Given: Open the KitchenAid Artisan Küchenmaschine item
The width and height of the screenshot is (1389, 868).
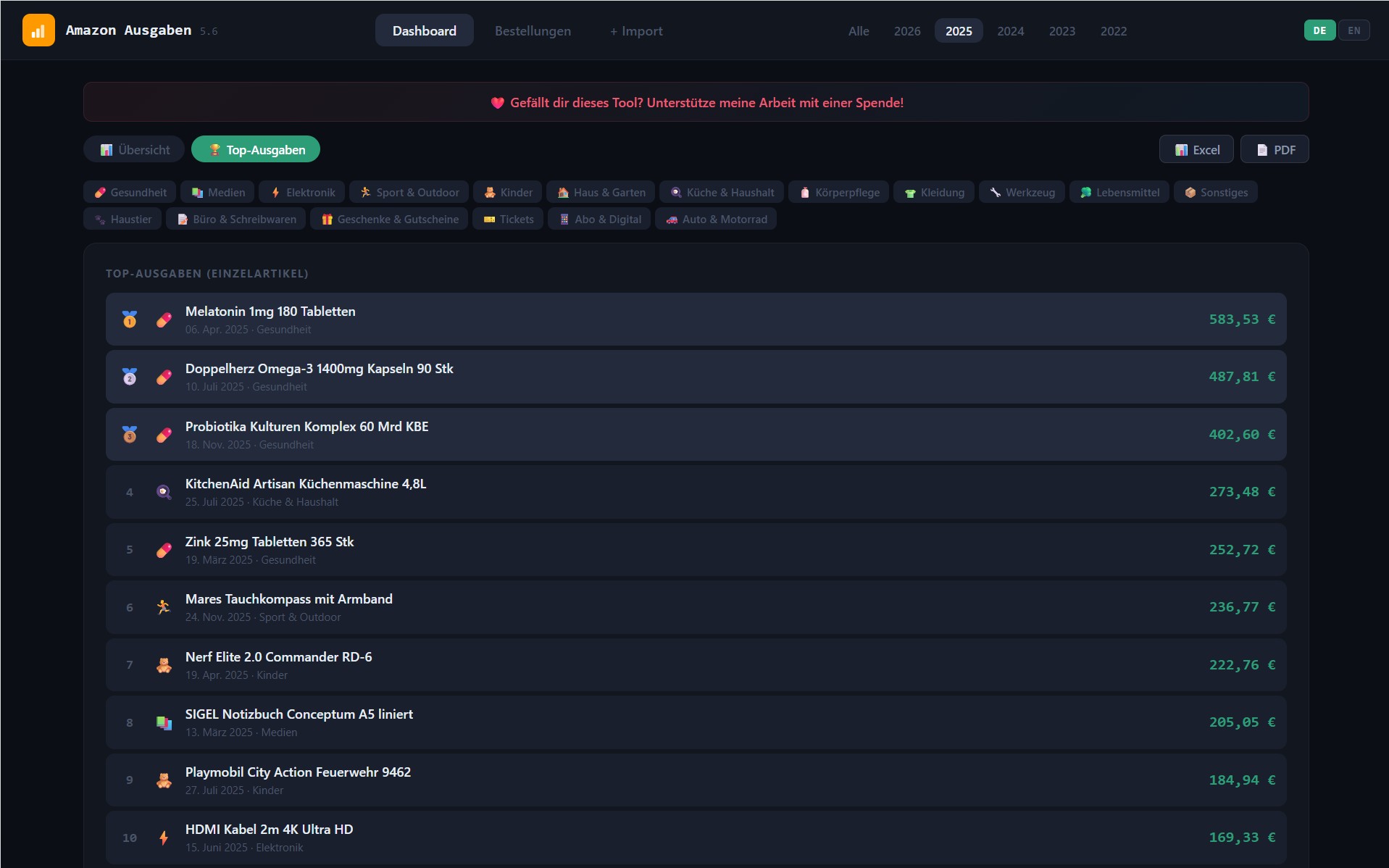Looking at the screenshot, I should (x=696, y=492).
